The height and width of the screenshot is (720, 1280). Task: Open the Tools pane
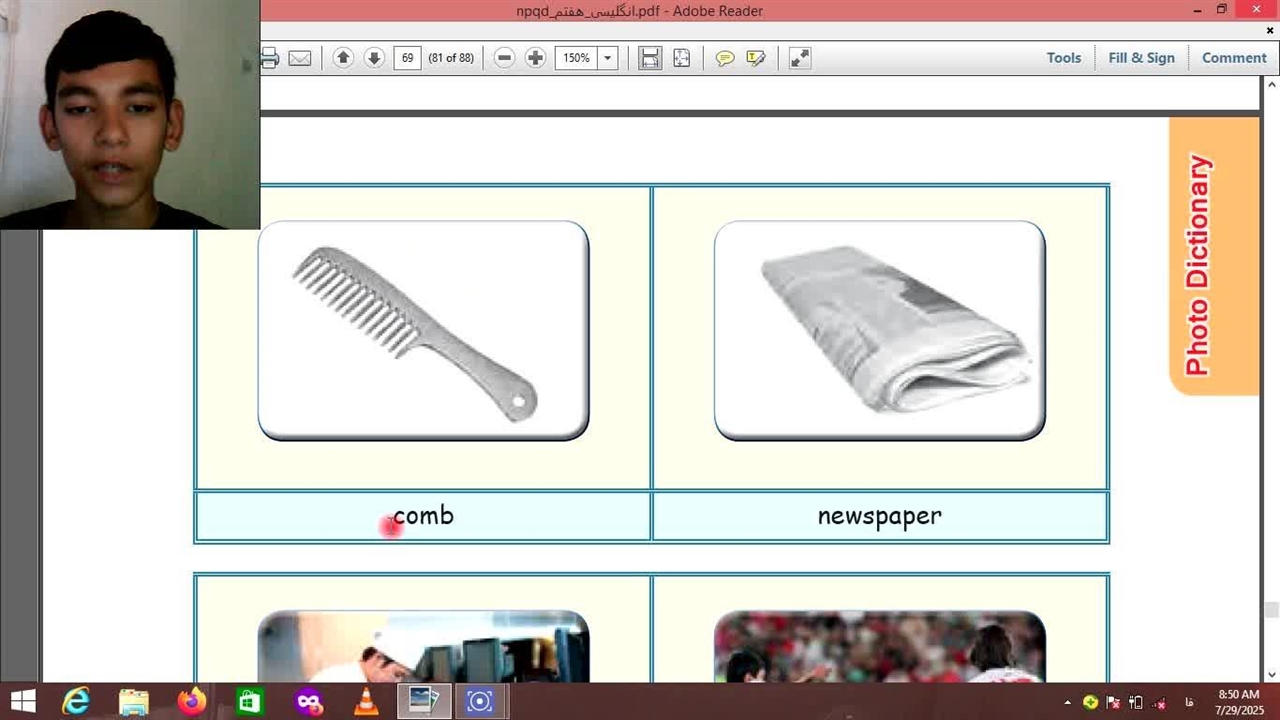(x=1063, y=58)
